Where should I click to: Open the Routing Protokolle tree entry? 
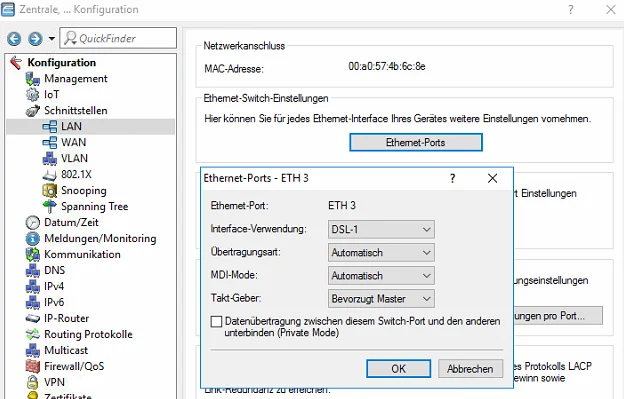coord(88,334)
